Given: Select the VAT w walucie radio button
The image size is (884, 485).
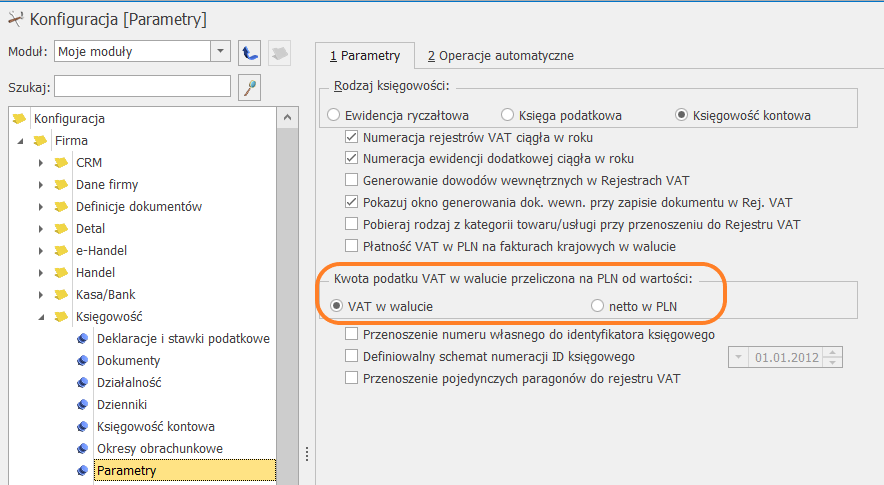Looking at the screenshot, I should [337, 306].
